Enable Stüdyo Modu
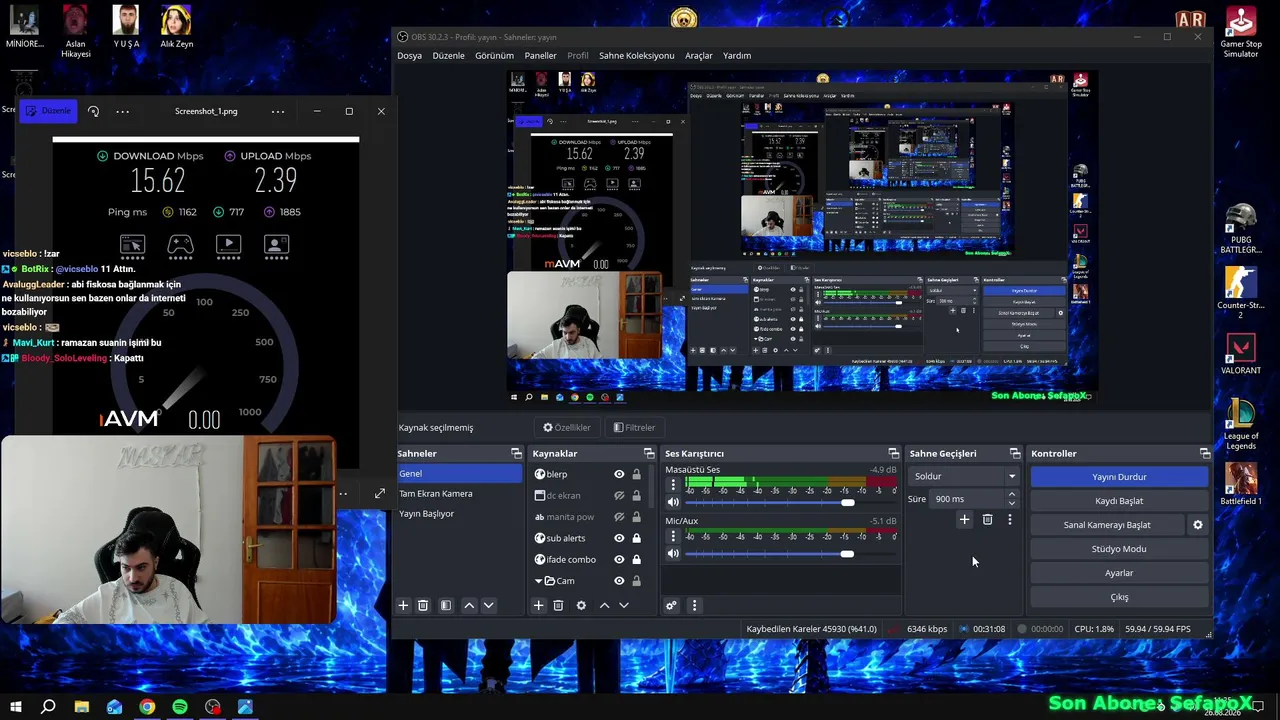This screenshot has height=720, width=1280. [x=1119, y=549]
